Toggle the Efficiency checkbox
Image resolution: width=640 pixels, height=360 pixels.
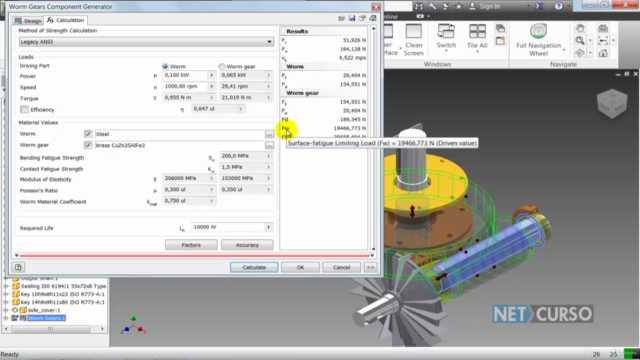[24, 109]
